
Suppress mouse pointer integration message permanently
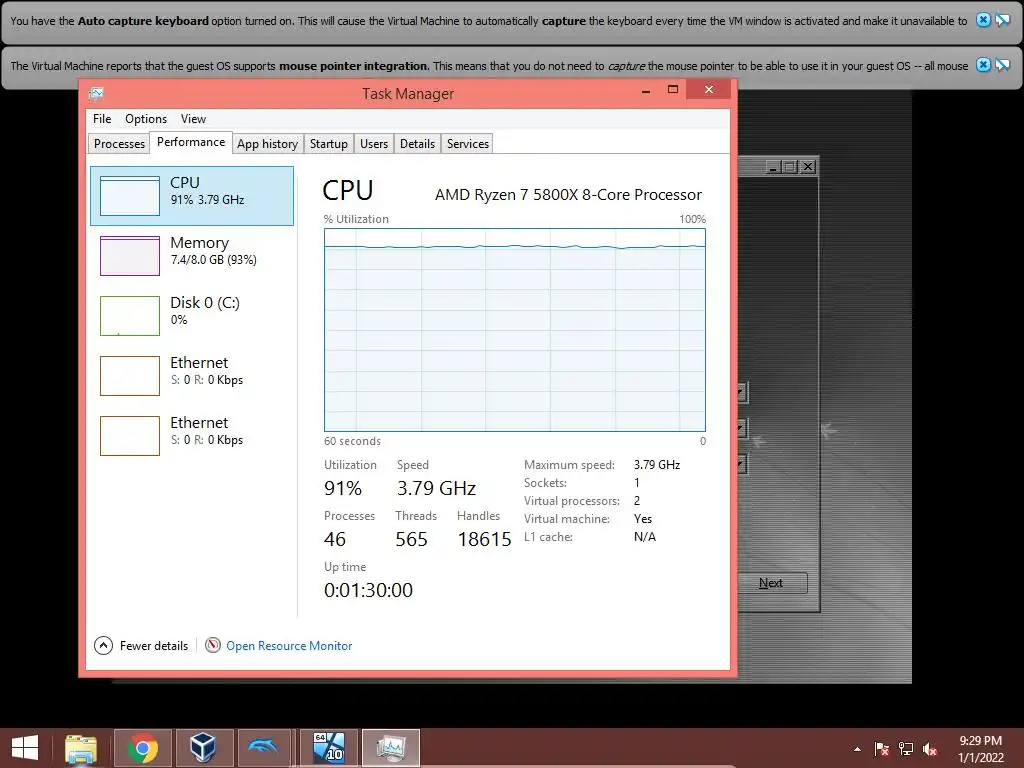1002,65
